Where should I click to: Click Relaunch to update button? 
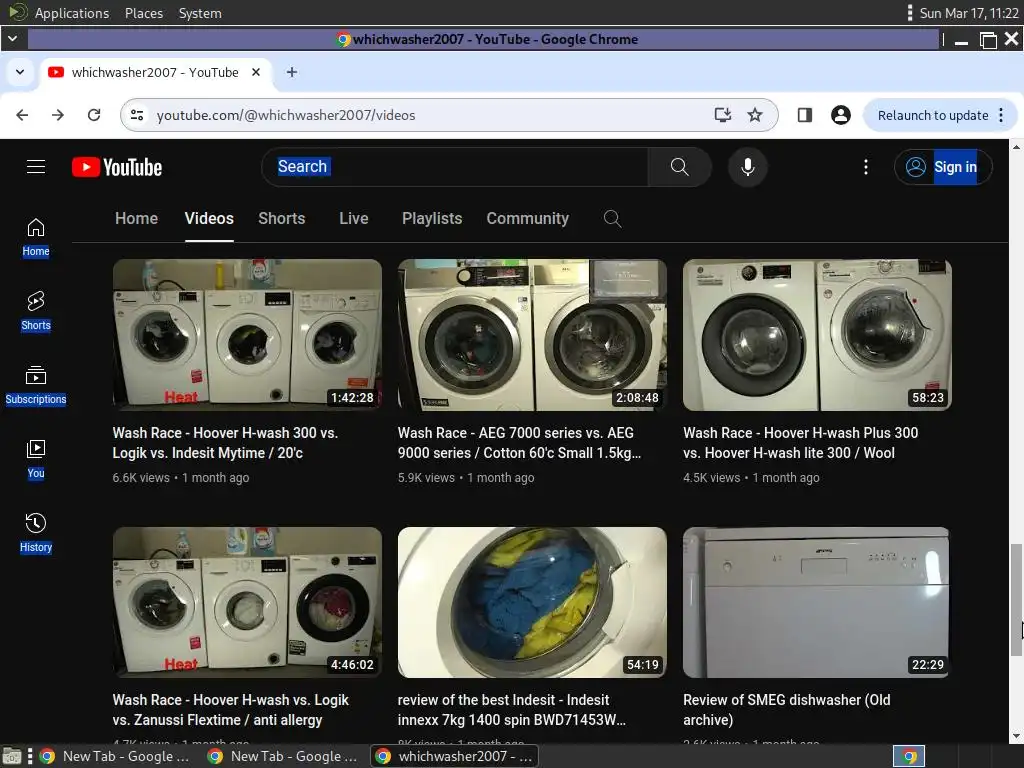click(933, 116)
